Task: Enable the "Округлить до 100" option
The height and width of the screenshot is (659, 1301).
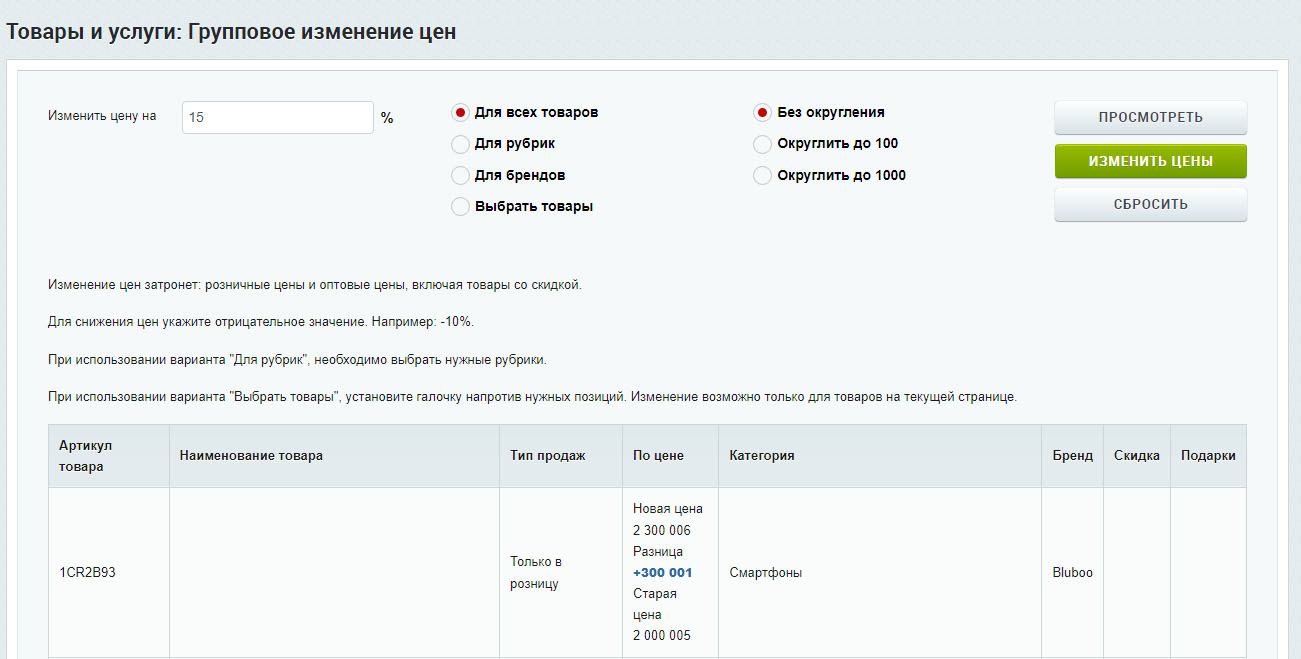Action: coord(762,144)
